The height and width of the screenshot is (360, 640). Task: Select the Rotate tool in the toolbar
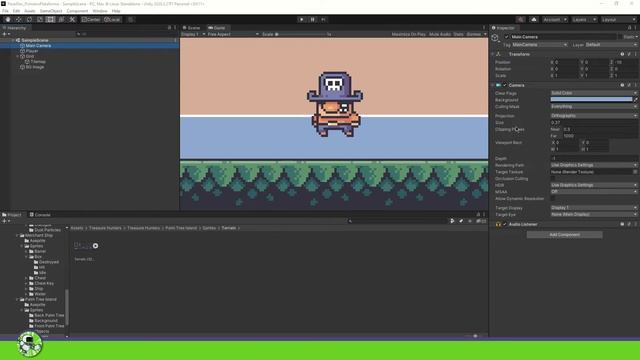(29, 20)
